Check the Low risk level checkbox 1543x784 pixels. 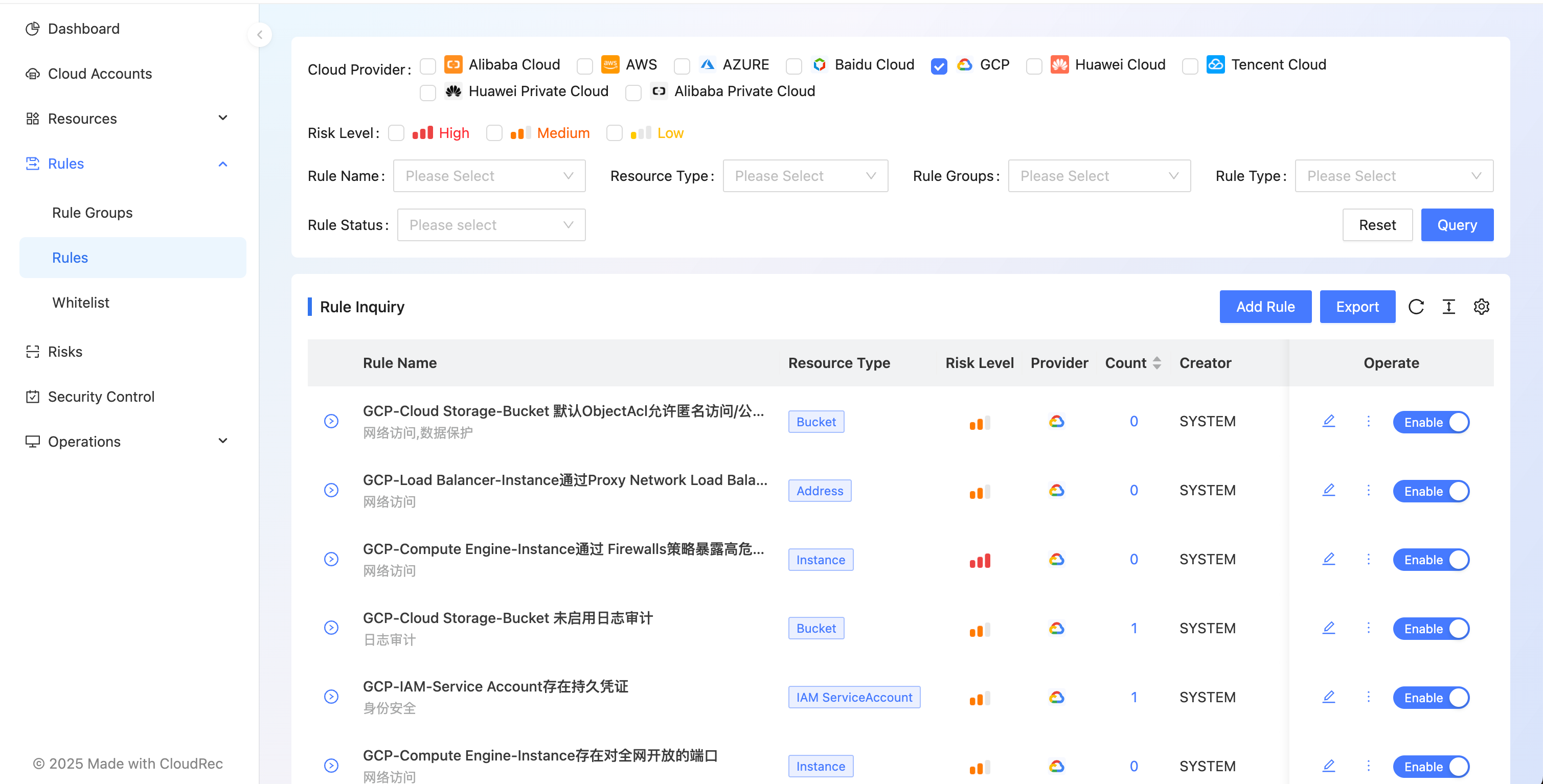point(614,133)
